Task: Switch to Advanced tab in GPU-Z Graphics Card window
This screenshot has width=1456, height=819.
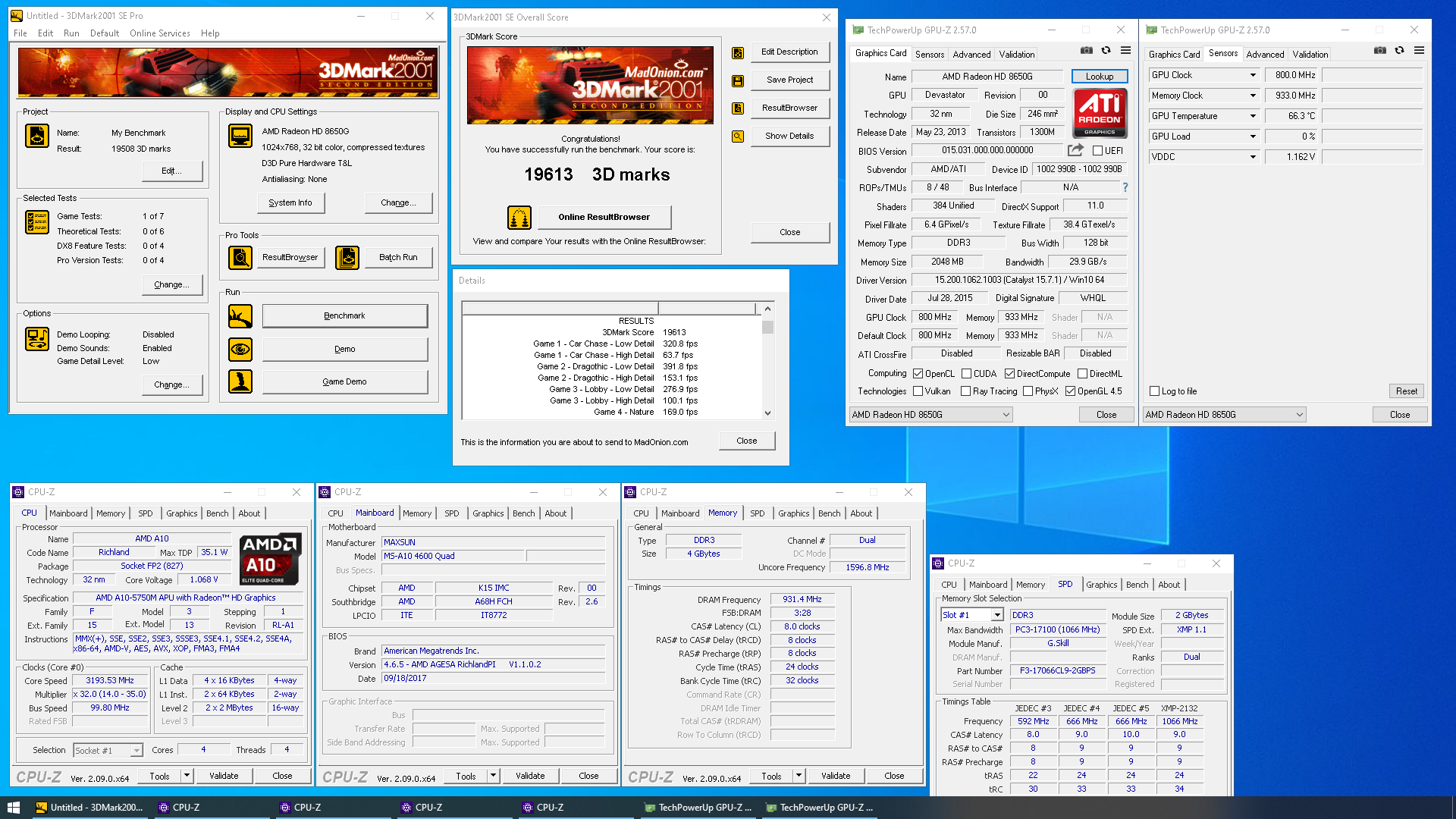Action: tap(971, 55)
